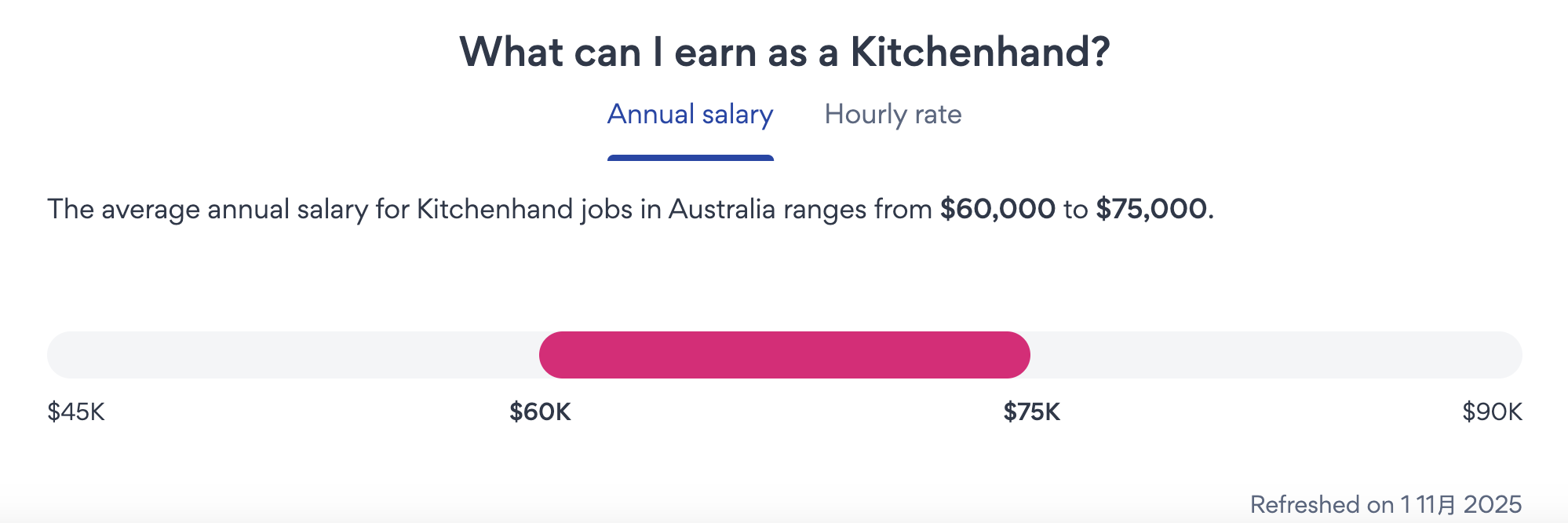Click grey track right of pink range
Viewport: 1568px width, 523px height.
[x=1275, y=355]
